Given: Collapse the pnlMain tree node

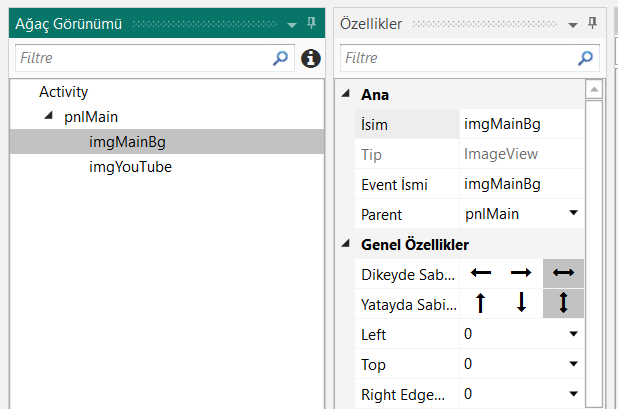Looking at the screenshot, I should pos(49,117).
